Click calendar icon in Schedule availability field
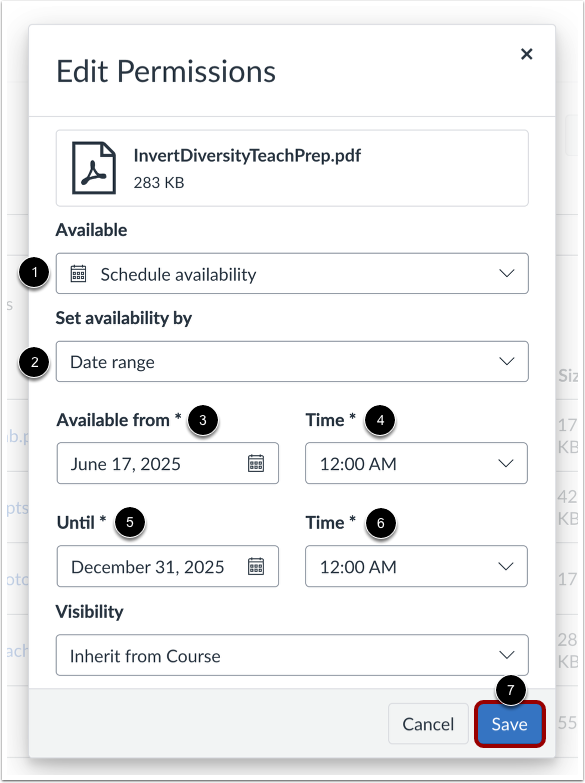The height and width of the screenshot is (783, 585). point(78,274)
